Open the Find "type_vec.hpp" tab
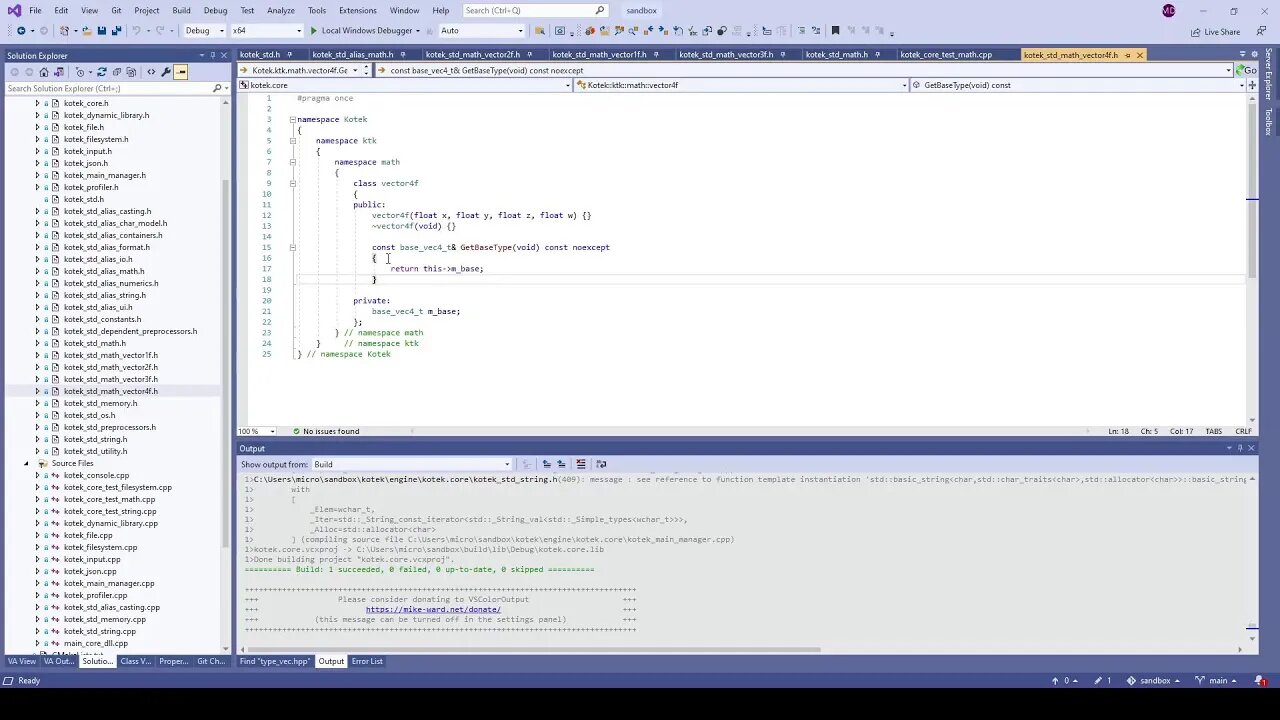Image resolution: width=1280 pixels, height=720 pixels. [275, 661]
